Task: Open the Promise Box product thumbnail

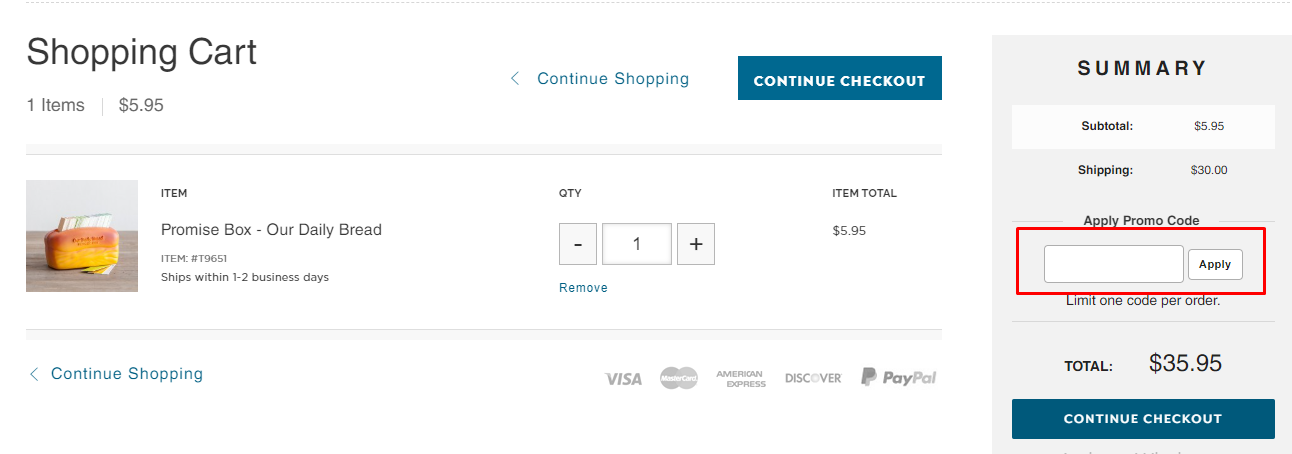Action: [82, 236]
